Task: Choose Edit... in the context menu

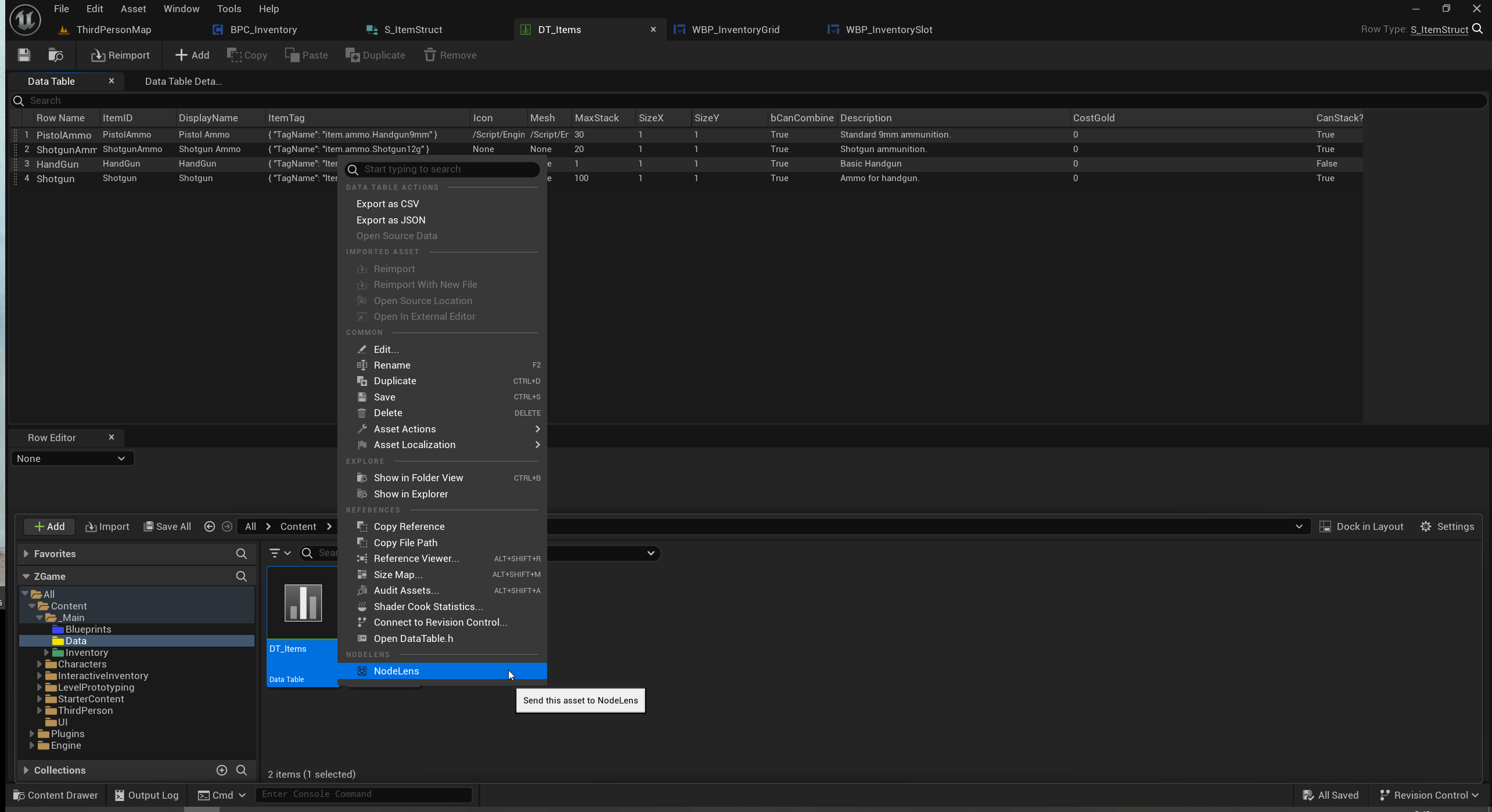Action: click(x=443, y=349)
